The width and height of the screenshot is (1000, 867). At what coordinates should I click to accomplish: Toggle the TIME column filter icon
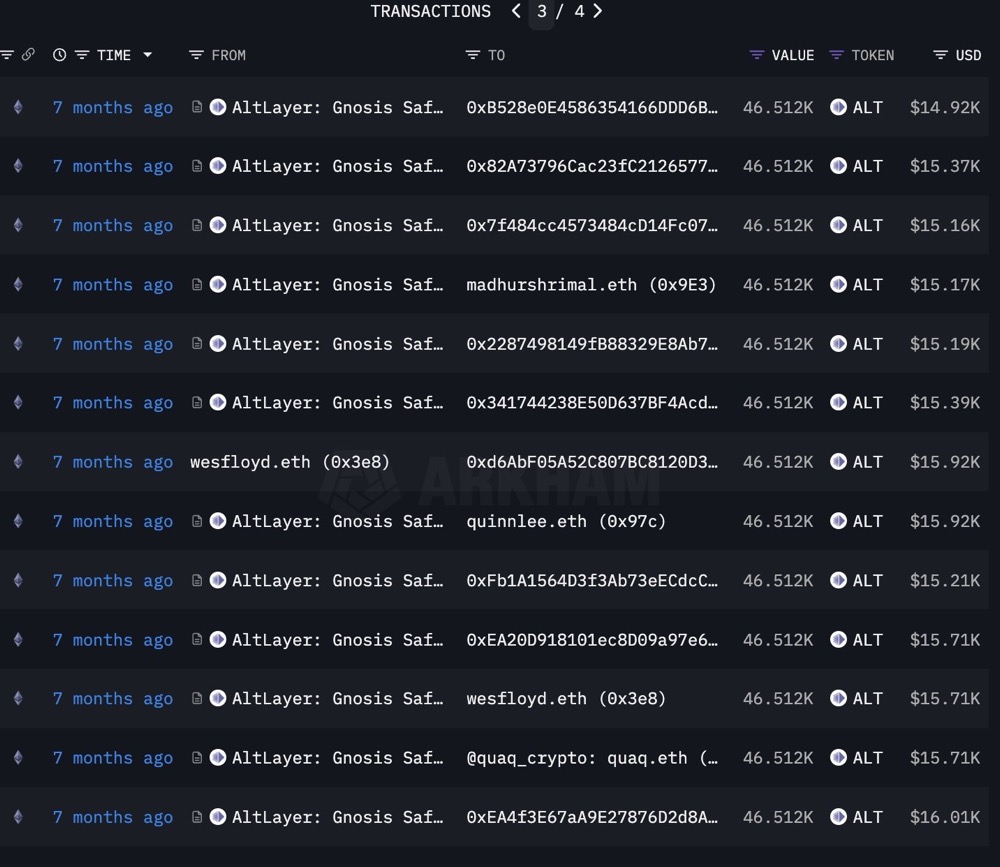point(82,55)
